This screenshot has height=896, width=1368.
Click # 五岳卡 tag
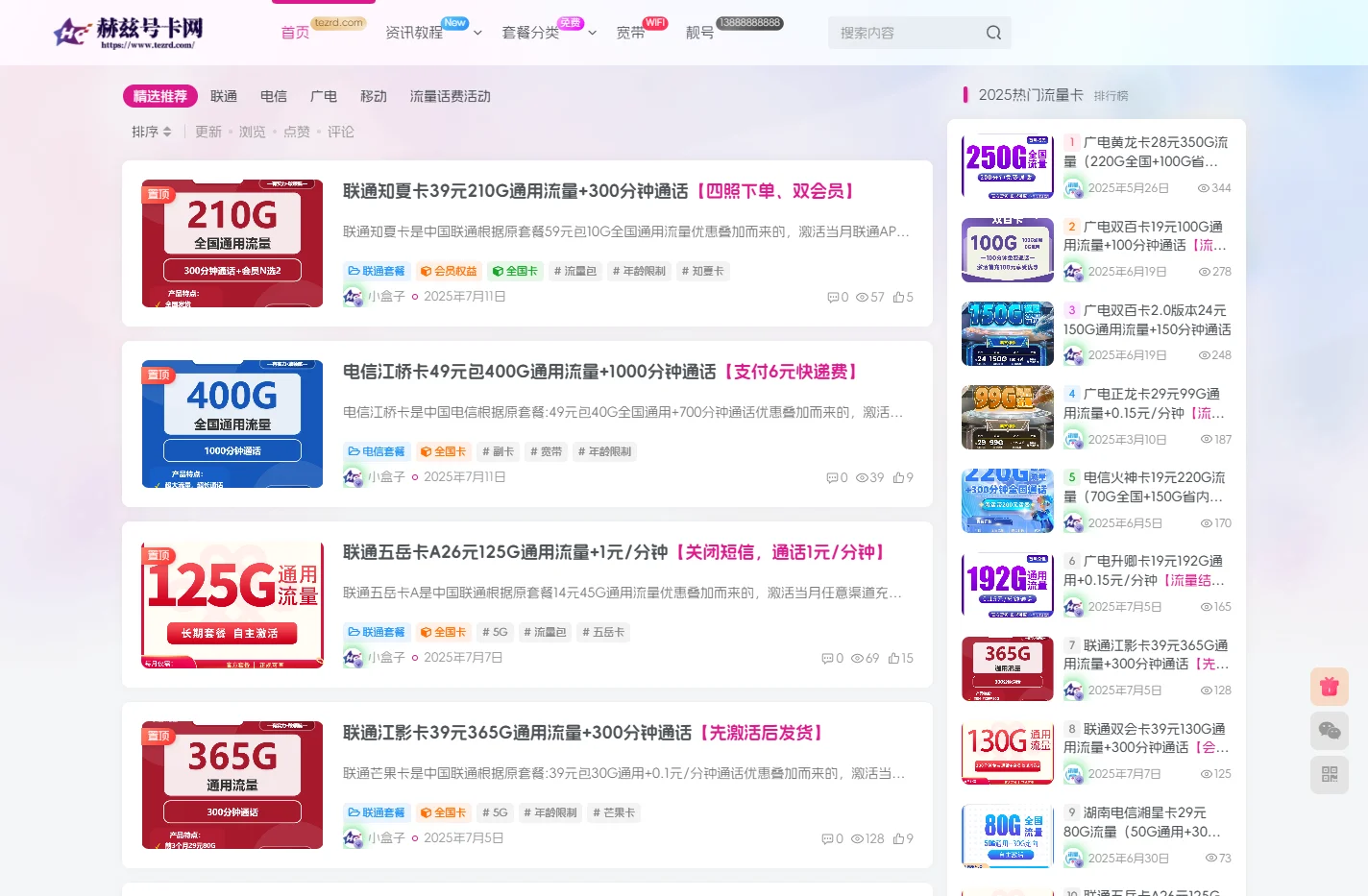click(x=602, y=632)
